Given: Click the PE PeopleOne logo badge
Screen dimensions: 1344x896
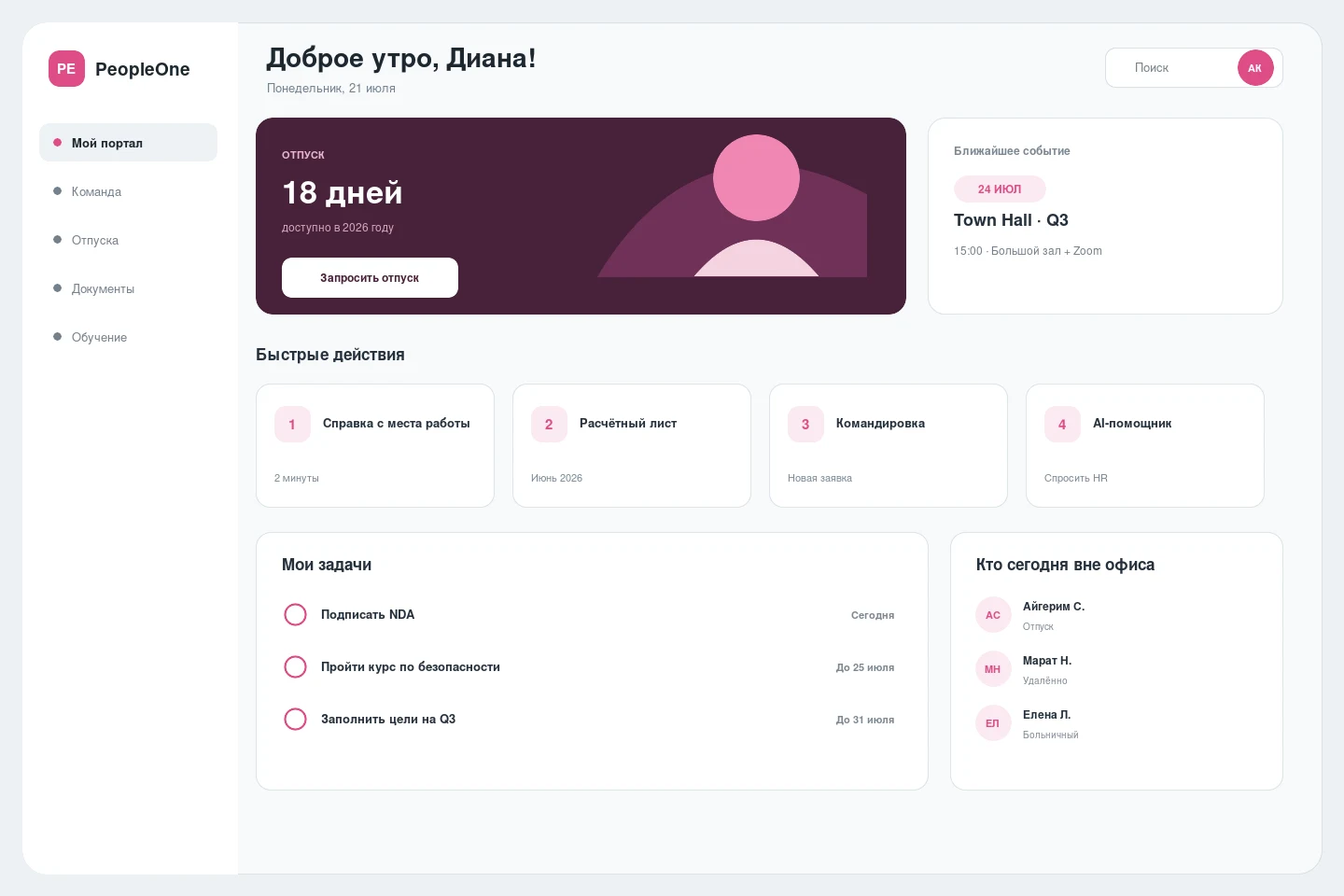Looking at the screenshot, I should (66, 68).
